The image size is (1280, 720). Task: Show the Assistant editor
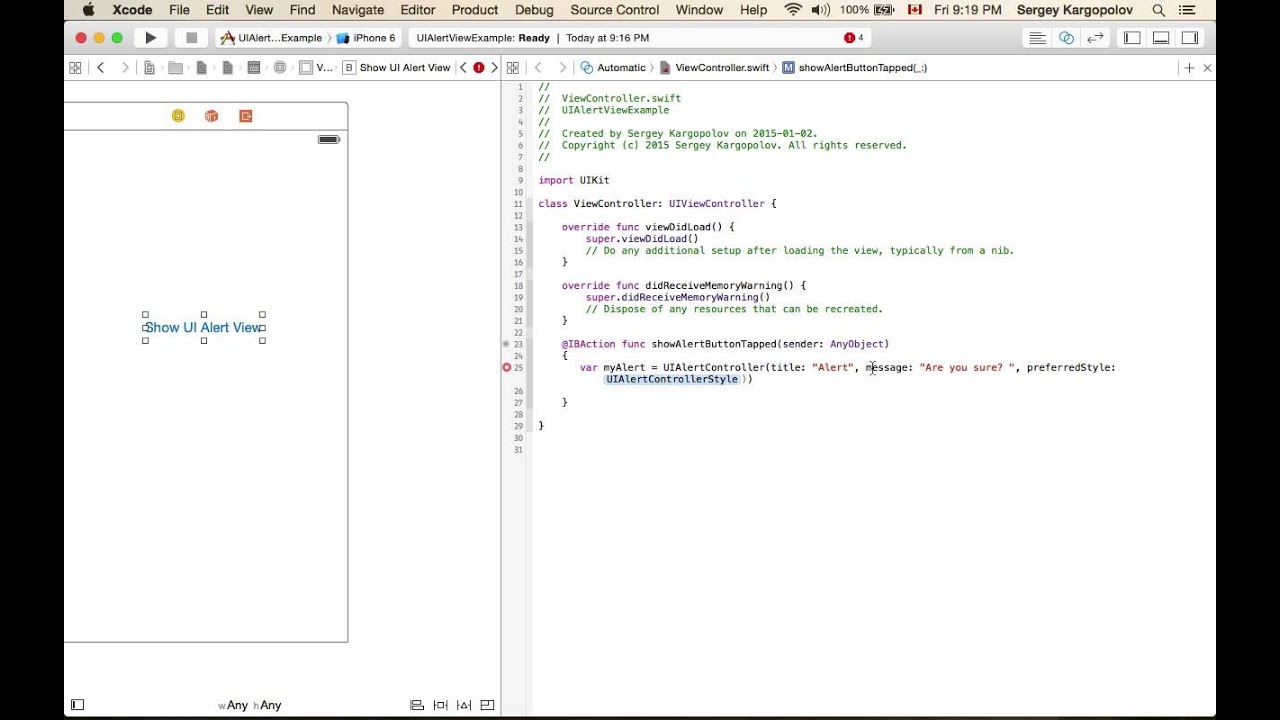click(1066, 38)
